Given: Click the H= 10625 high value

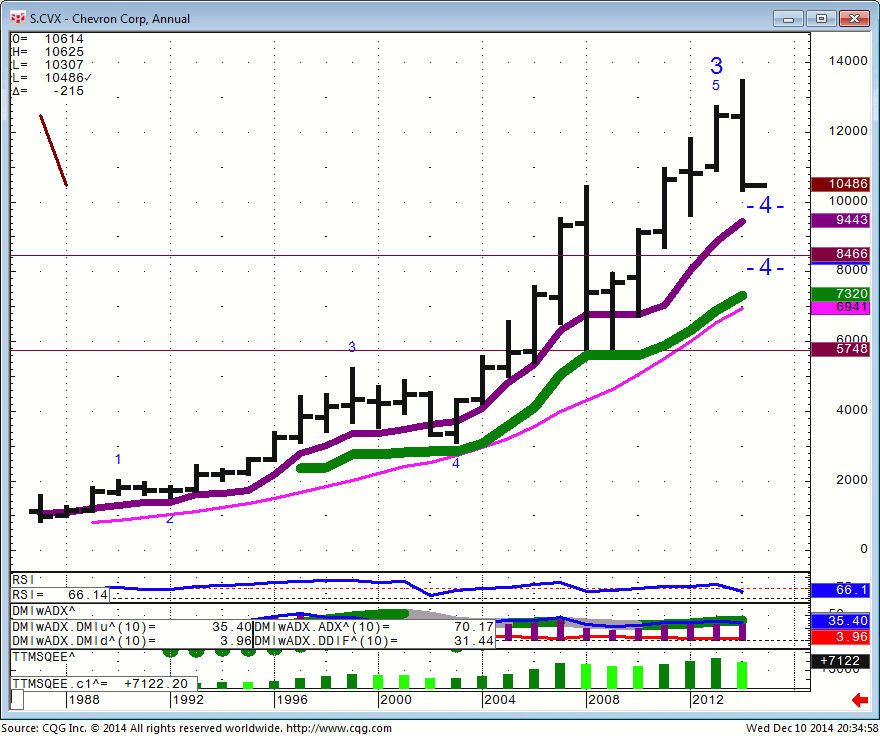Looking at the screenshot, I should 48,52.
